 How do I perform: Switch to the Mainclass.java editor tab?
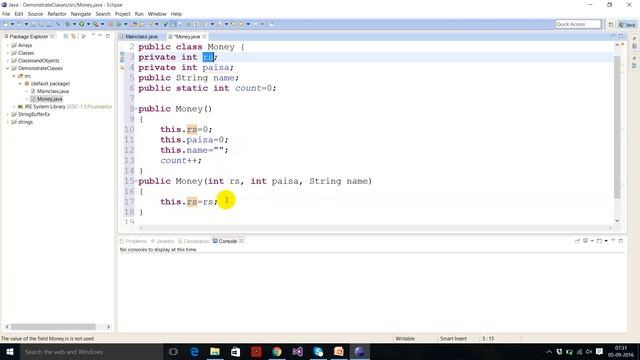coord(141,37)
